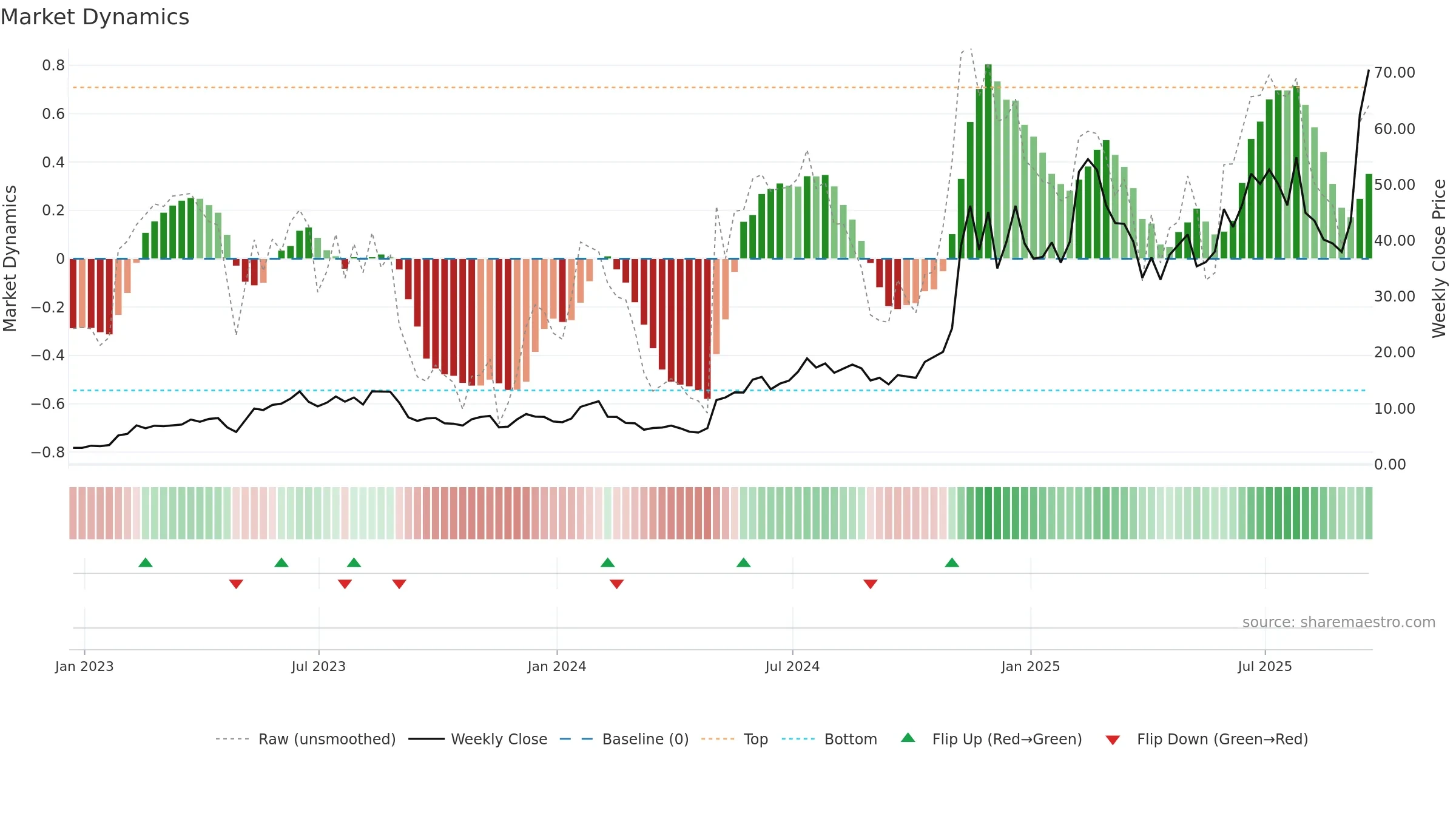Click the Weekly Close legend entry
The height and width of the screenshot is (819, 1456).
[478, 739]
